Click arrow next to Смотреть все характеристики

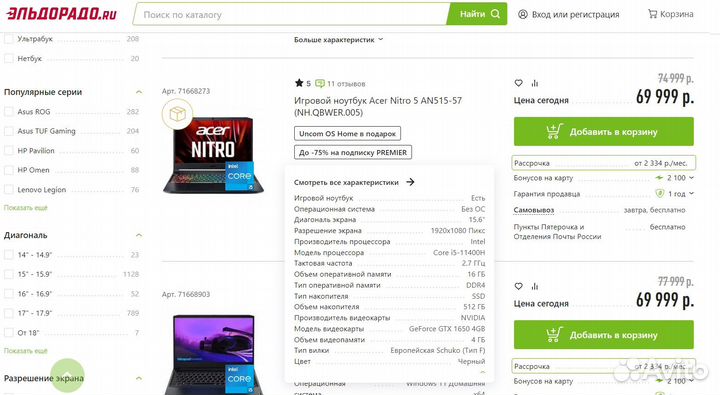coord(410,182)
